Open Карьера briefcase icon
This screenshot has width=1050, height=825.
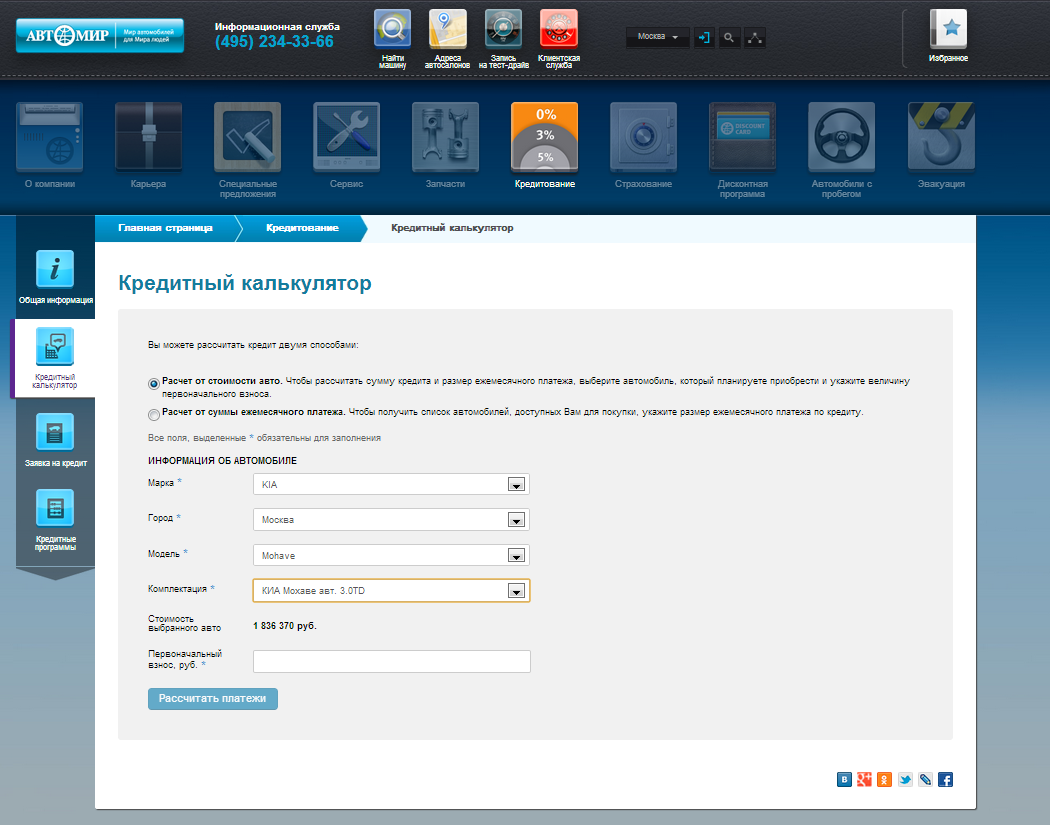(149, 137)
